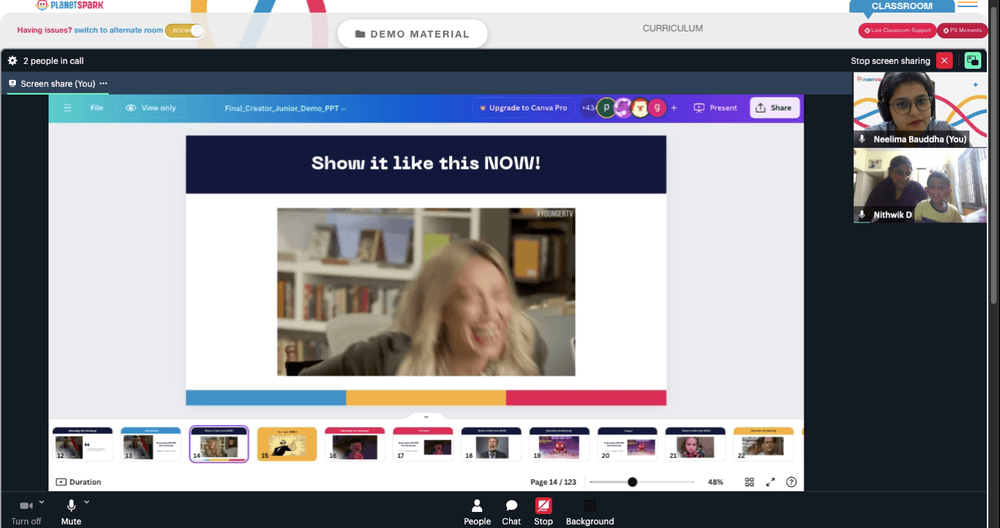1000x528 pixels.
Task: Click switch to alternate room link
Action: (119, 30)
